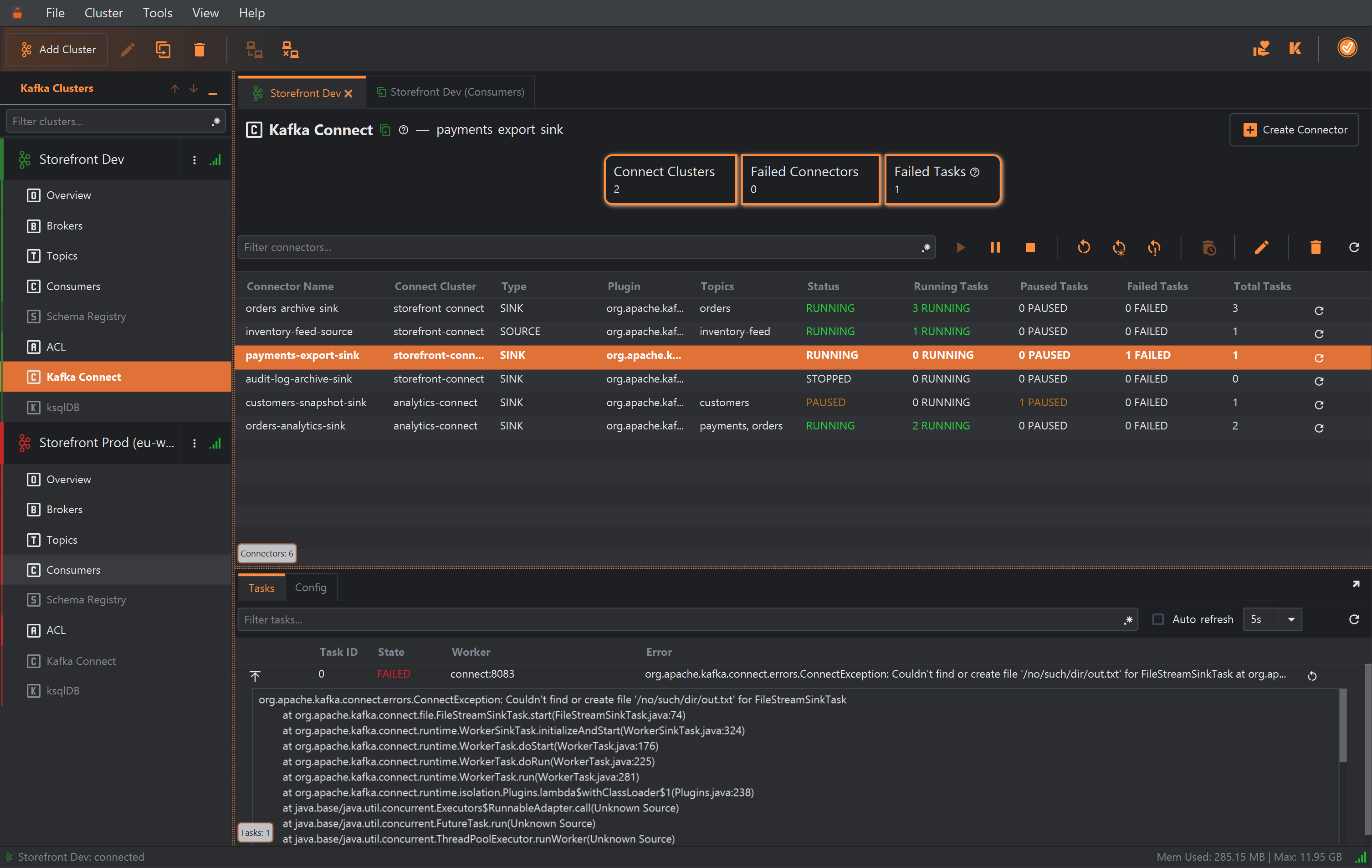The height and width of the screenshot is (868, 1372).
Task: Click Pause connector icon
Action: pyautogui.click(x=995, y=247)
